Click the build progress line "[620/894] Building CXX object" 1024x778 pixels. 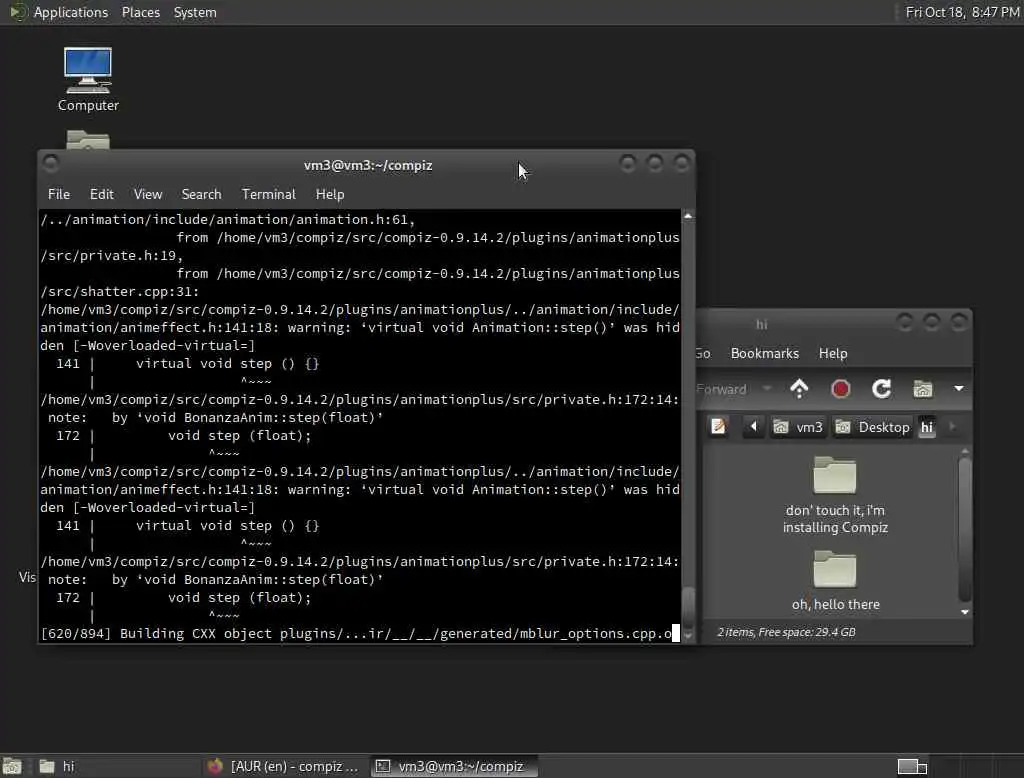(x=355, y=634)
